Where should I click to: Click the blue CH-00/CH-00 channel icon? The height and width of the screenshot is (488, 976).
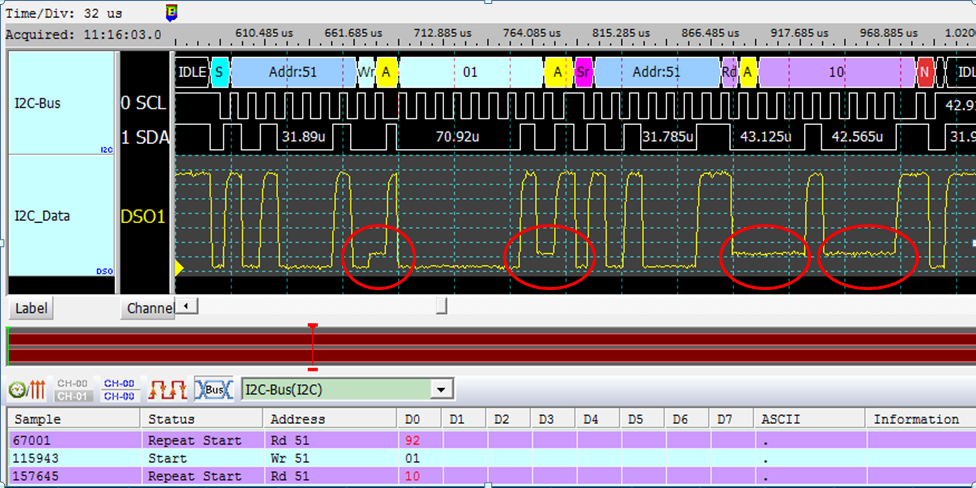[x=119, y=390]
